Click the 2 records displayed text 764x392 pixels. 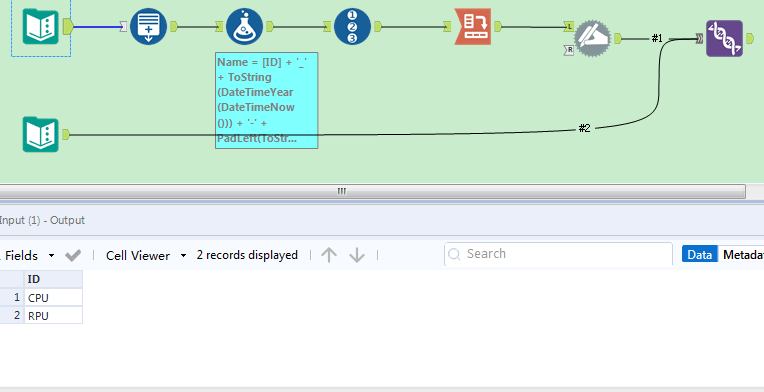(x=247, y=255)
